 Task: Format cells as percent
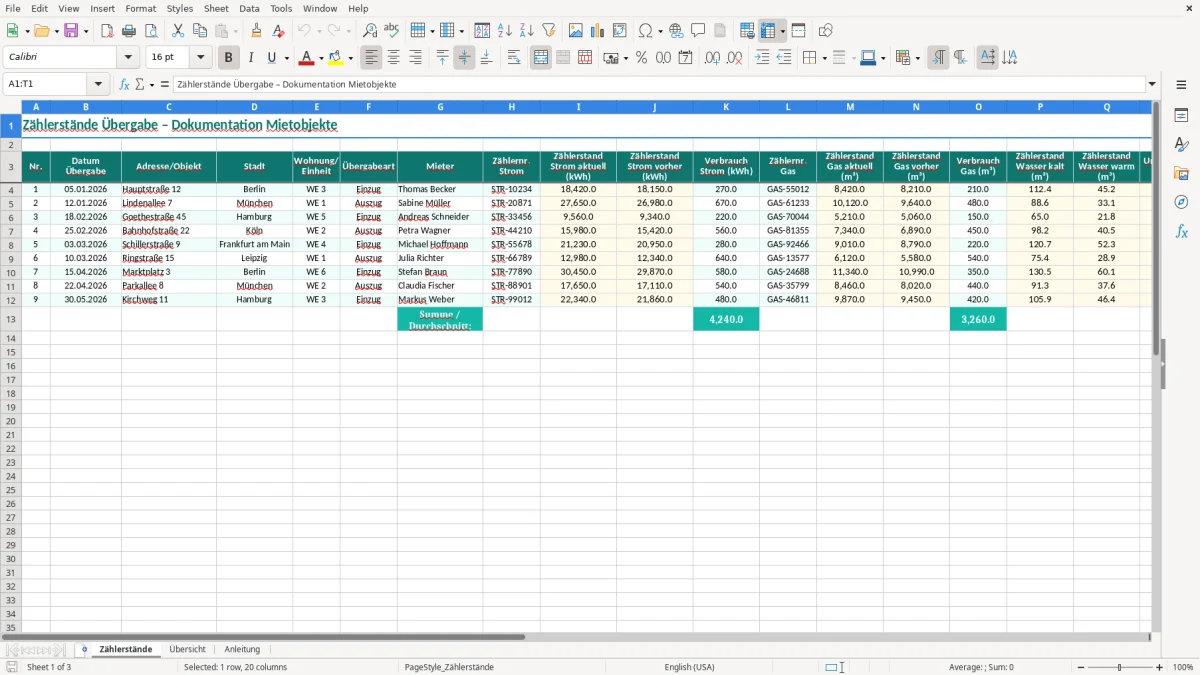[641, 57]
